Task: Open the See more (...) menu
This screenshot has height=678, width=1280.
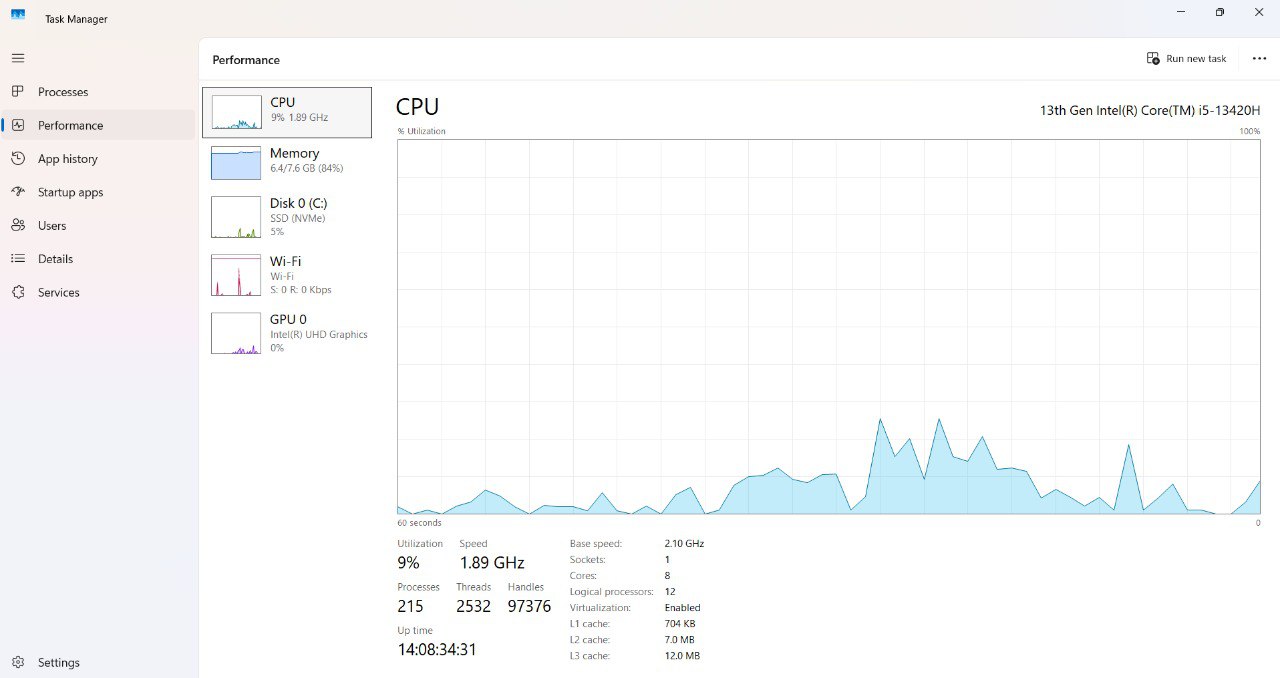Action: click(1259, 58)
